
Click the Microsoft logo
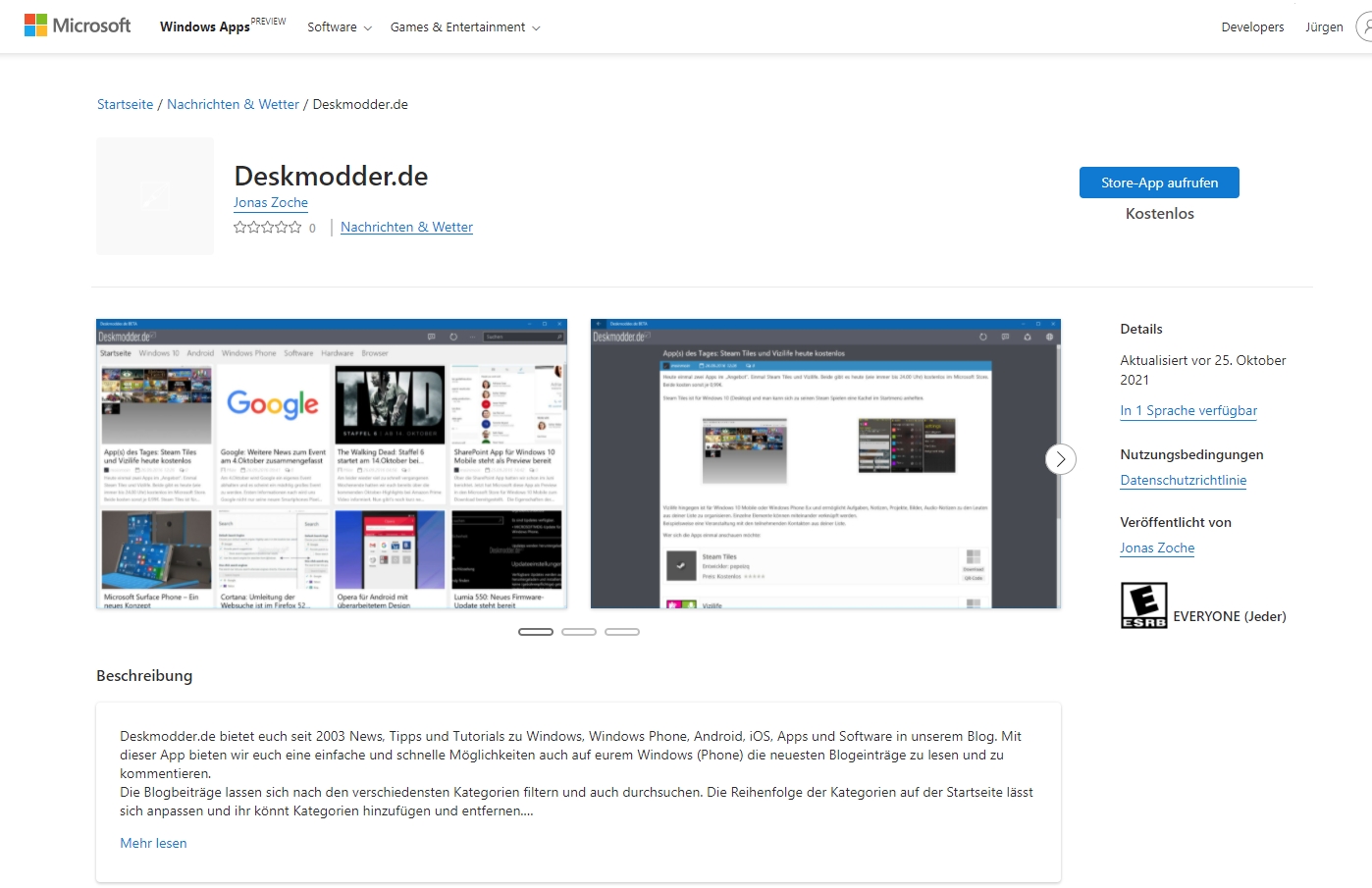coord(78,26)
